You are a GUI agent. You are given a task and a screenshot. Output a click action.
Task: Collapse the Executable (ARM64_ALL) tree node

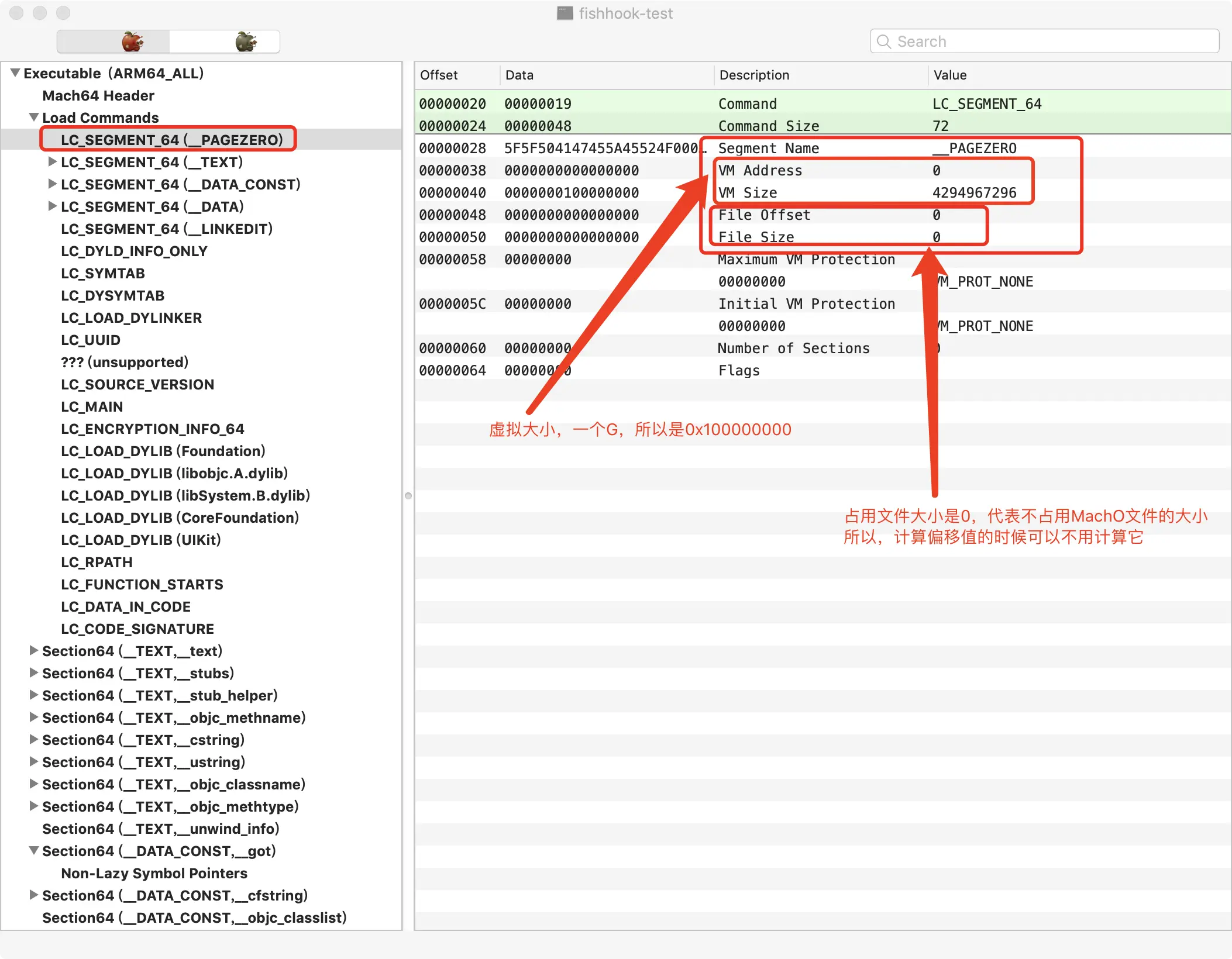click(x=15, y=73)
